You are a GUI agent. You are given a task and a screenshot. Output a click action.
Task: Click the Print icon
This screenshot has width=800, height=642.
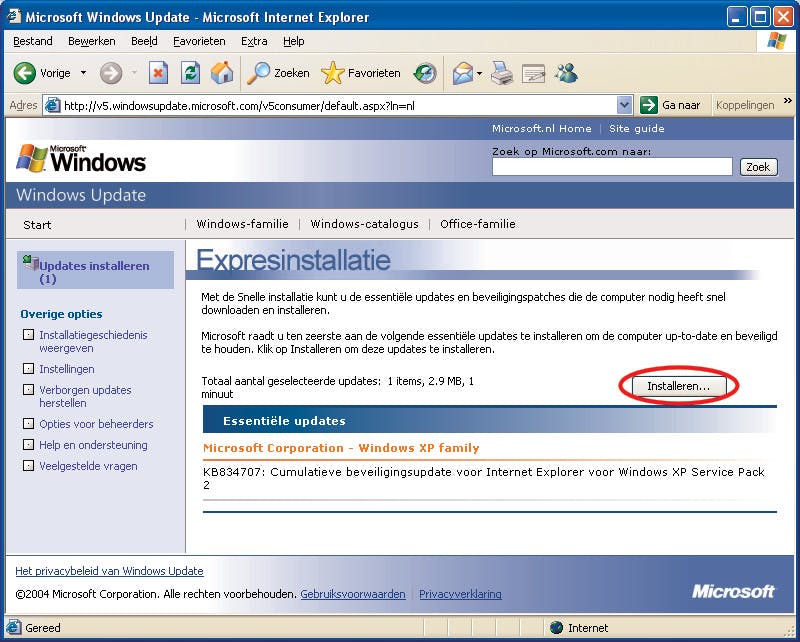pos(502,73)
